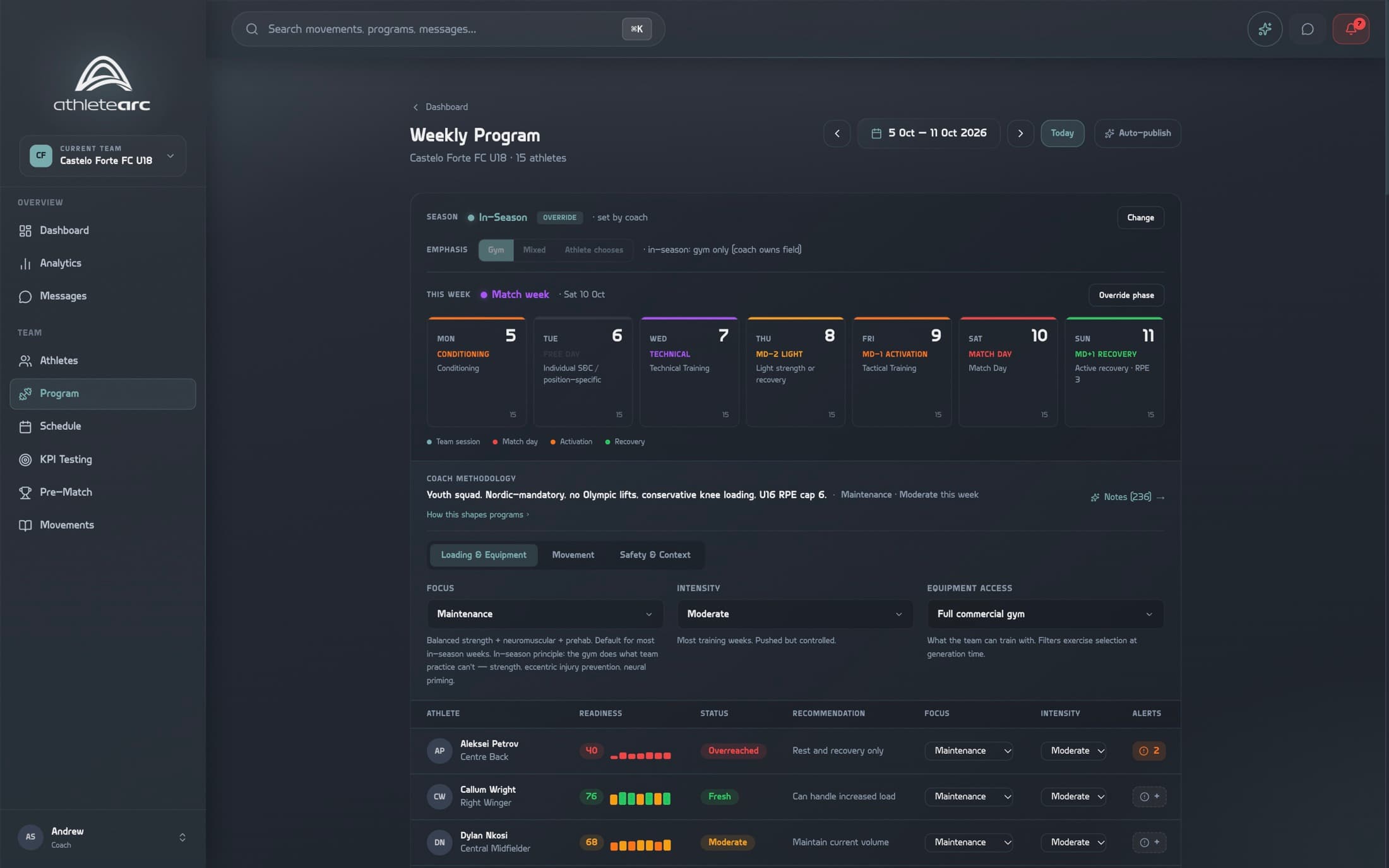
Task: Switch to Loading & Equipment tab
Action: pyautogui.click(x=484, y=555)
